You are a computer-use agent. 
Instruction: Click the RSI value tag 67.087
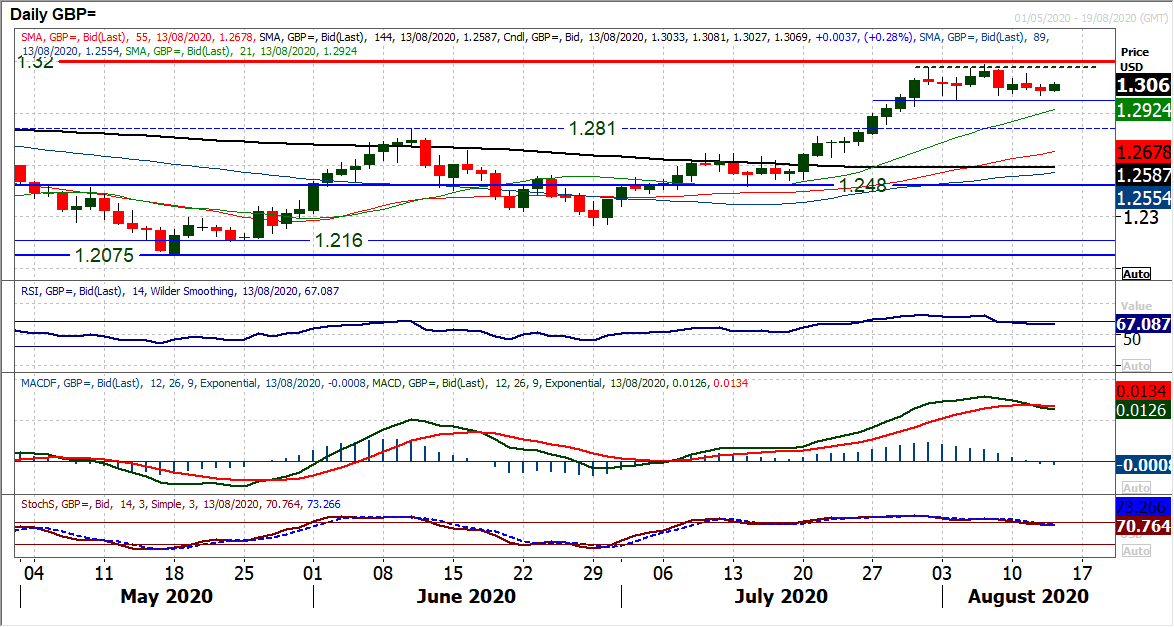[x=1144, y=324]
